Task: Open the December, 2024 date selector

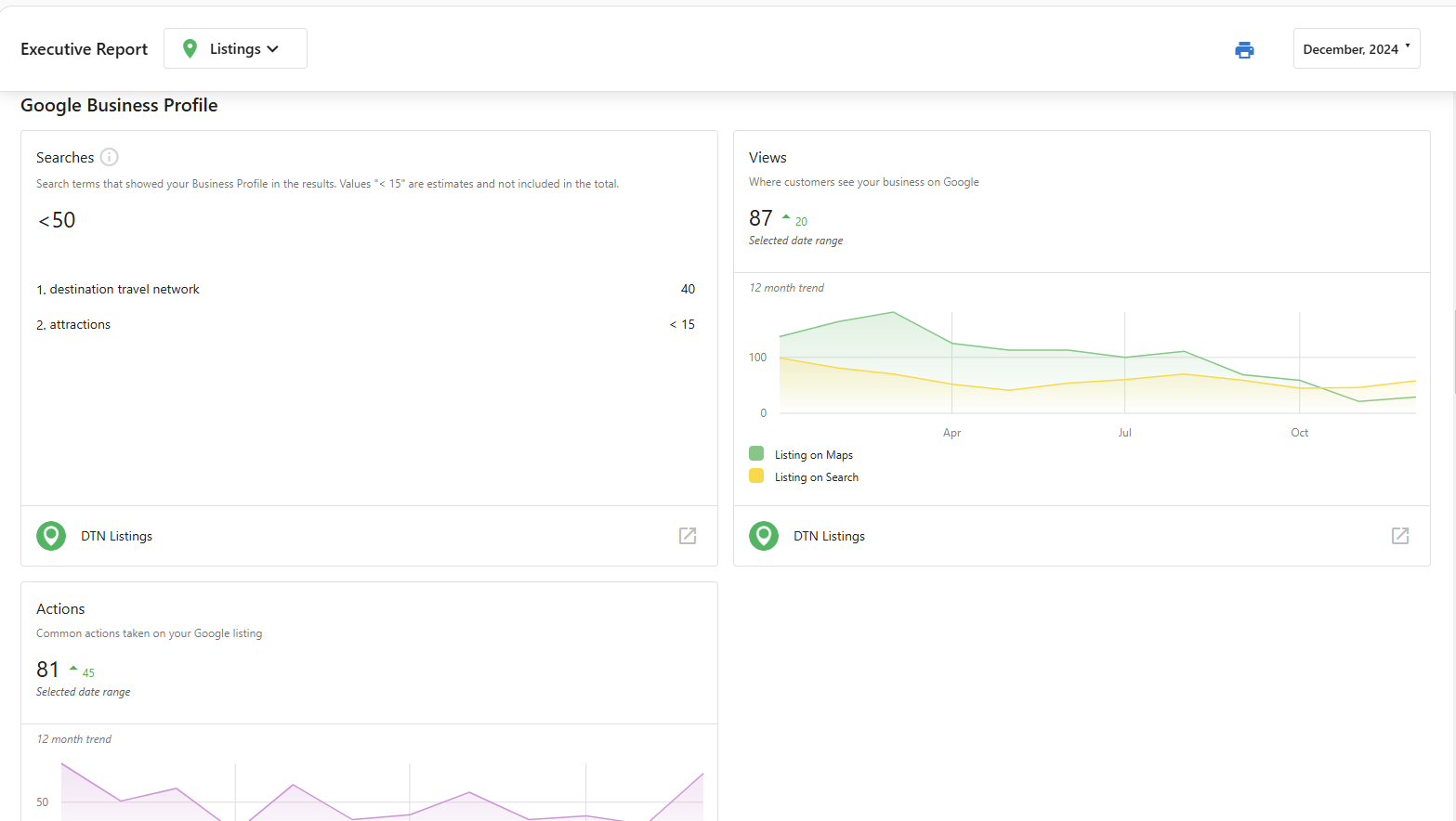Action: pos(1357,48)
